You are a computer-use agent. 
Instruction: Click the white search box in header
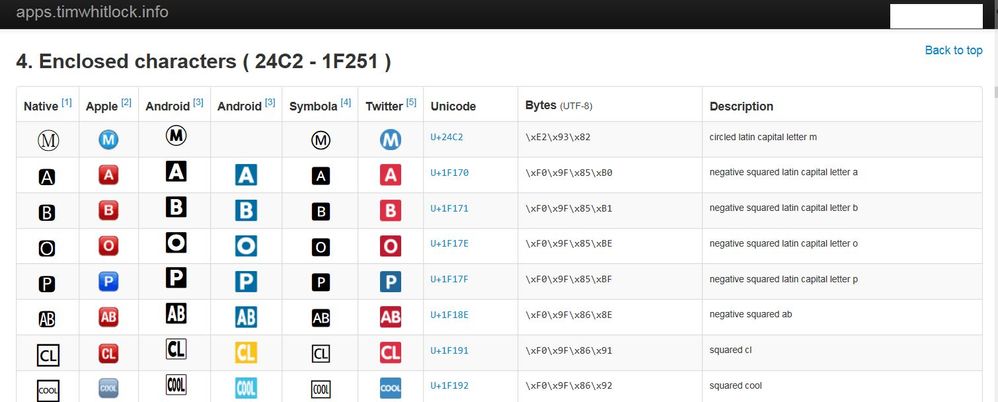936,15
